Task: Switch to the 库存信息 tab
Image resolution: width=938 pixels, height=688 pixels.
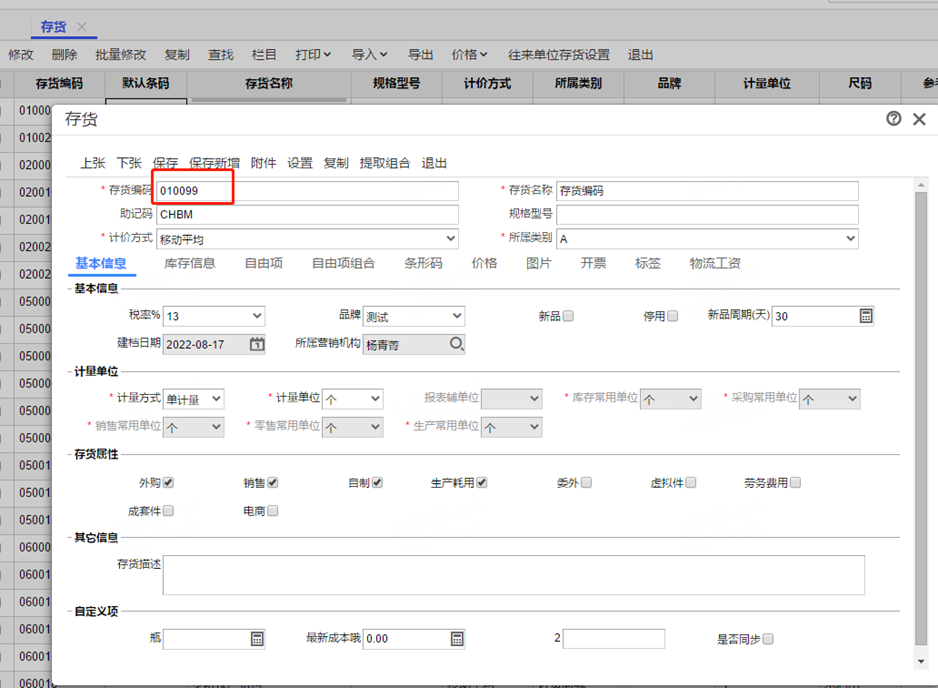Action: point(190,264)
